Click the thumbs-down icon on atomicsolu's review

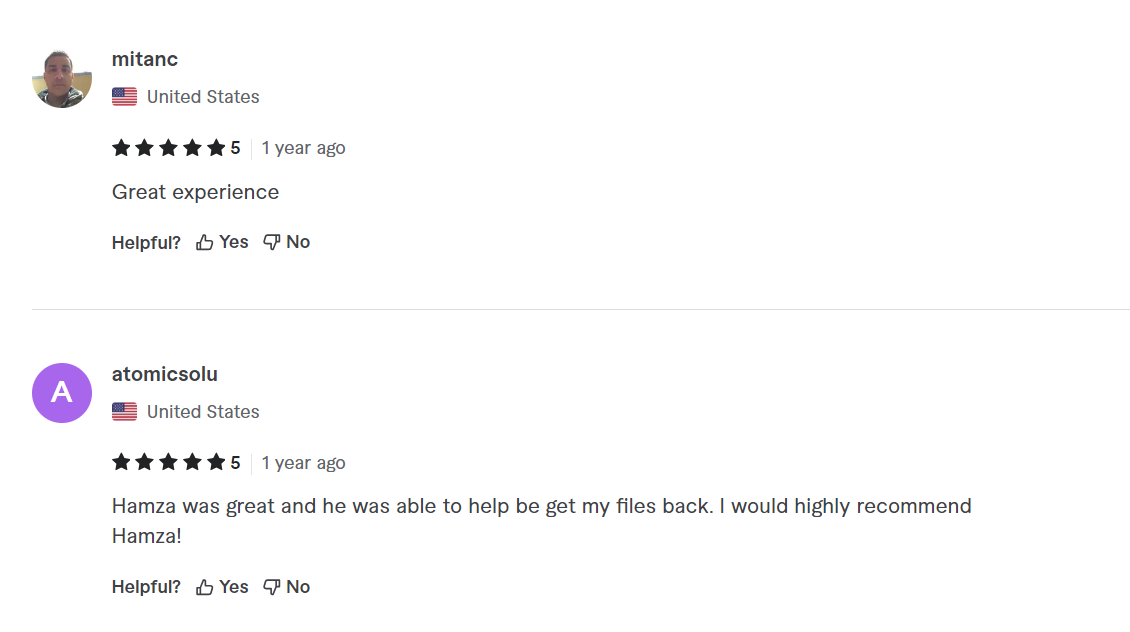272,587
